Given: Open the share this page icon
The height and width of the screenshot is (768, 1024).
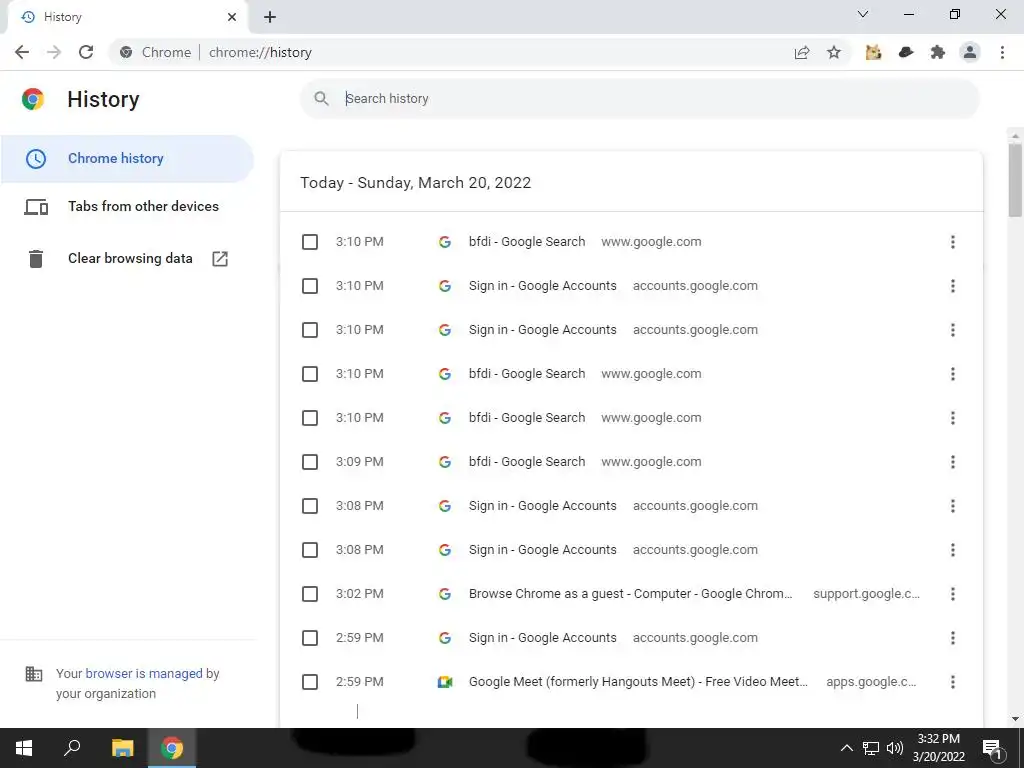Looking at the screenshot, I should (802, 52).
